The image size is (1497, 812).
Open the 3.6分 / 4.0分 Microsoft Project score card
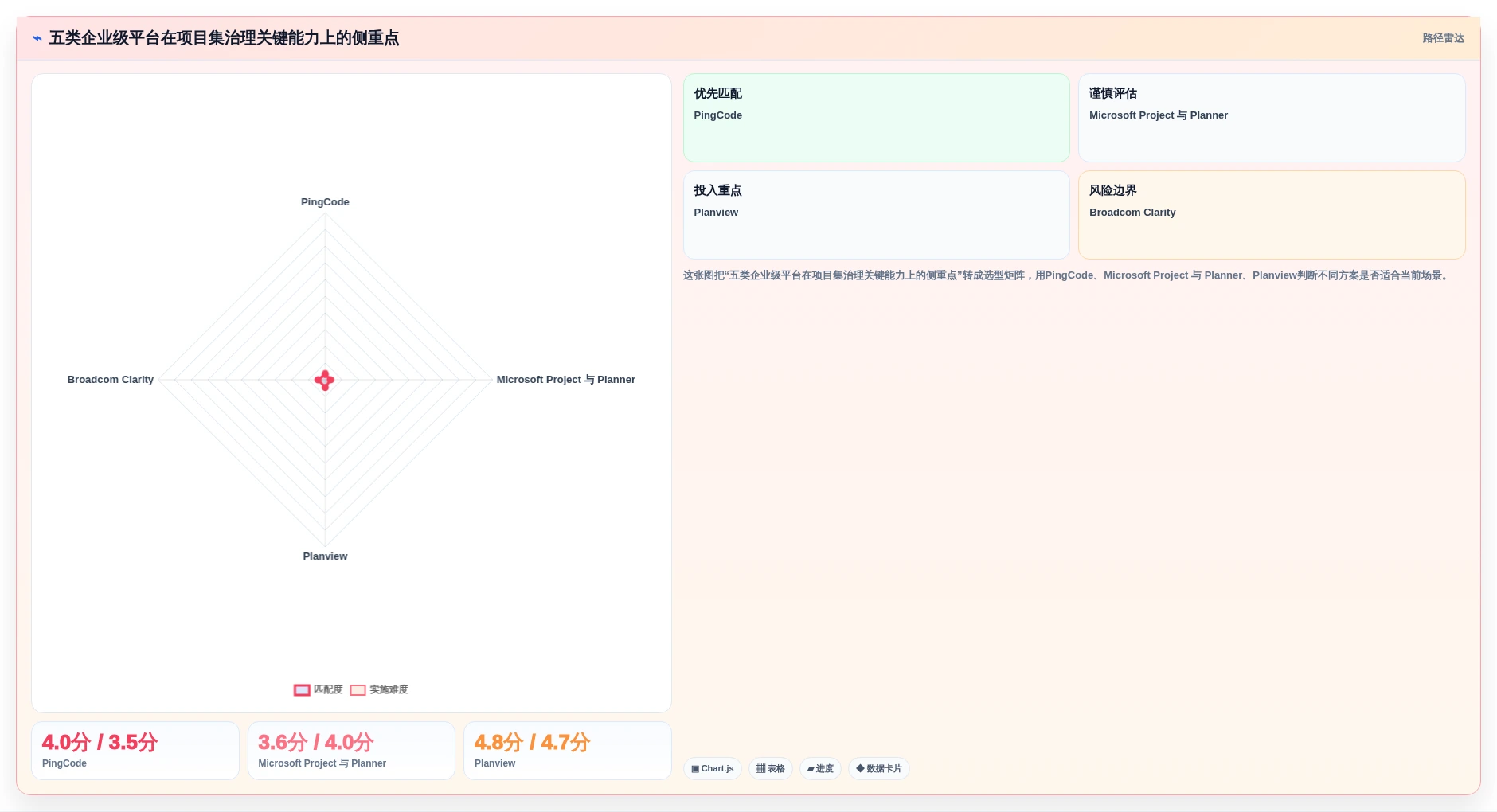(x=351, y=751)
